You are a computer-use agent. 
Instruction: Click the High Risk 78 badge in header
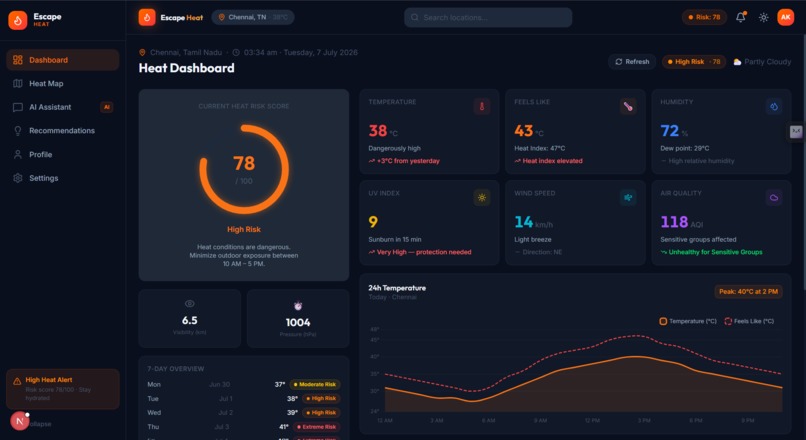[x=694, y=62]
